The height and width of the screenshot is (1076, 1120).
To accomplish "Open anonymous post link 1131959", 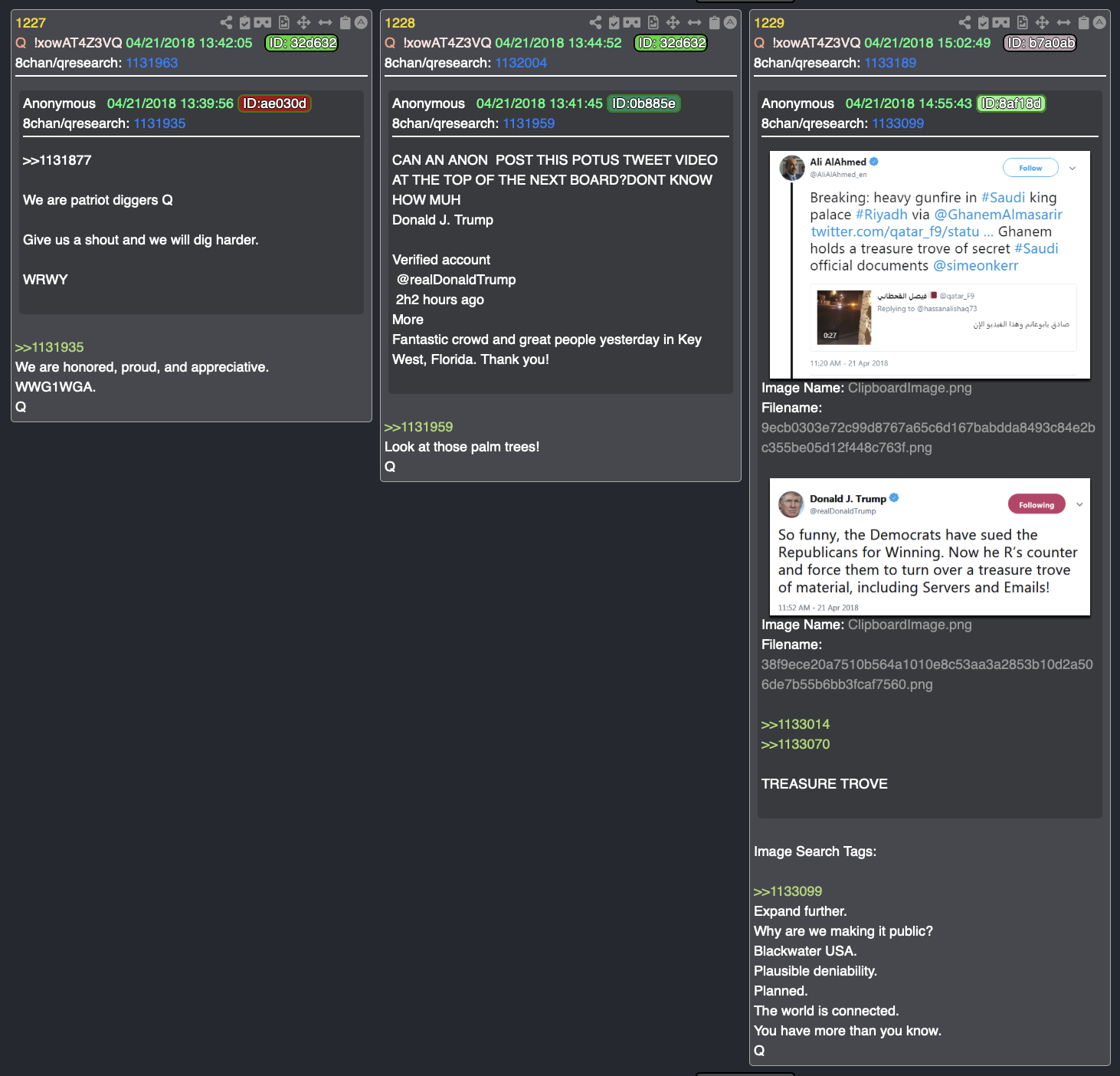I will [x=529, y=123].
